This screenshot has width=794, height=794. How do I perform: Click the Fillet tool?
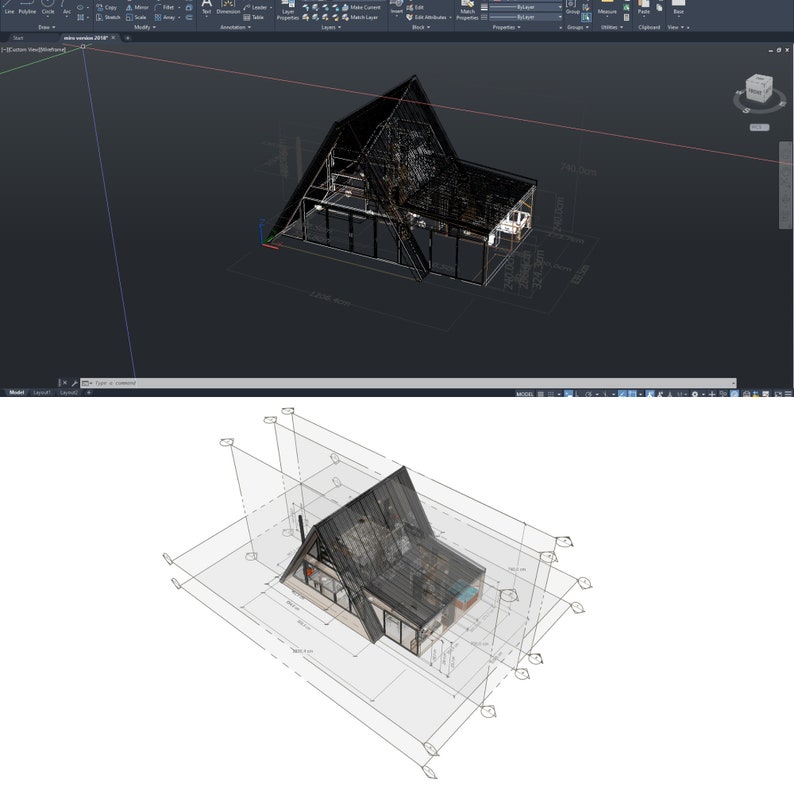[x=165, y=7]
